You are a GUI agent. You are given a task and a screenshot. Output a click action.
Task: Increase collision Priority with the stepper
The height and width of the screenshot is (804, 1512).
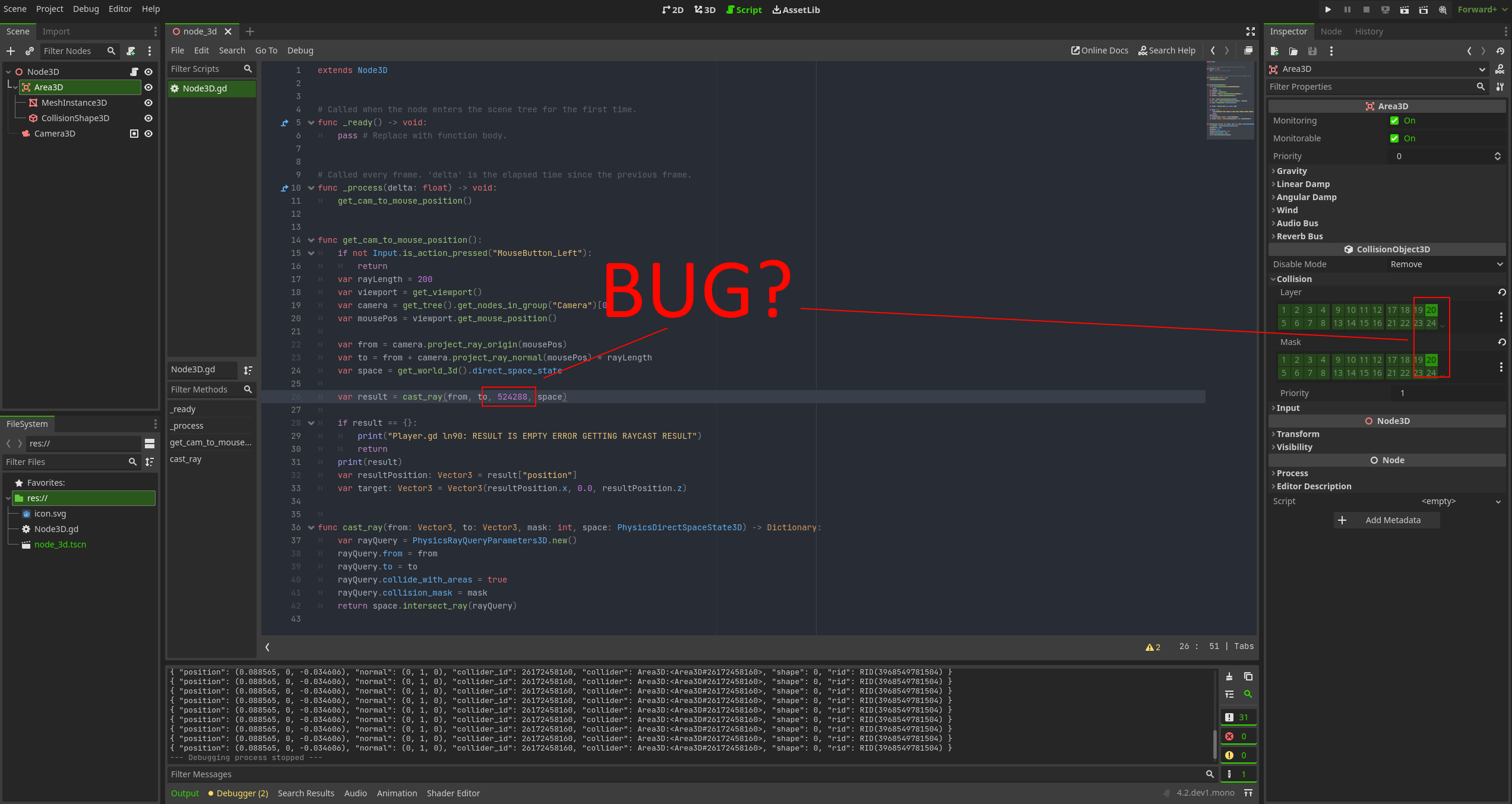(1497, 153)
